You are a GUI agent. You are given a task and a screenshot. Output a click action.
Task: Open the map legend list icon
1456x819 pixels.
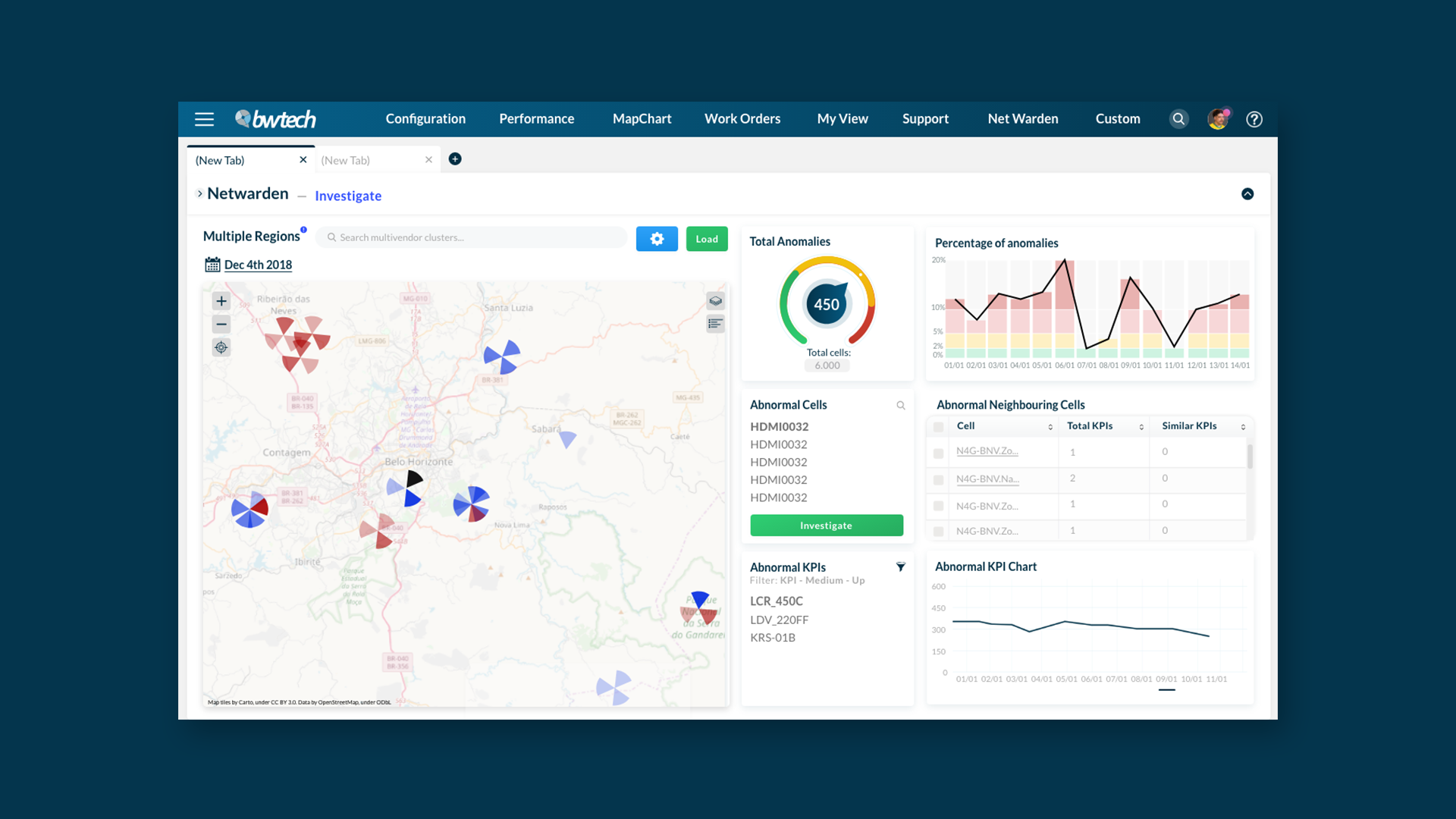715,324
